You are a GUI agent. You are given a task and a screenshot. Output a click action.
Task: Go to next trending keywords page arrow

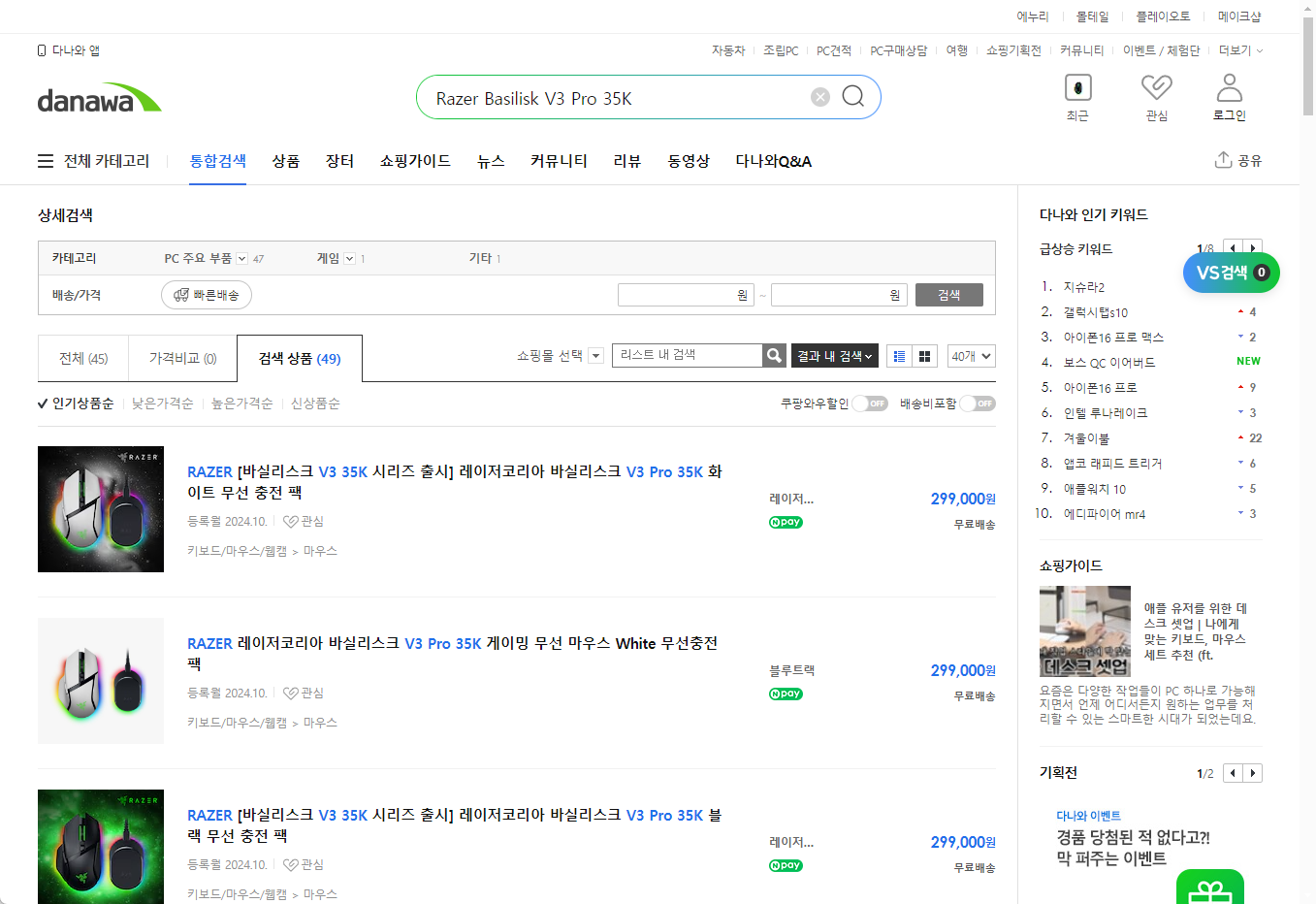coord(1253,248)
